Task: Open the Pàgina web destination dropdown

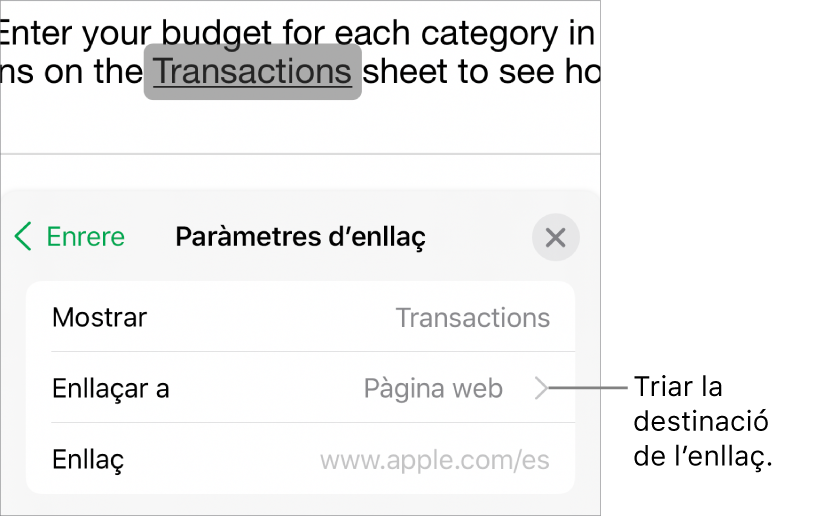Action: tap(433, 388)
